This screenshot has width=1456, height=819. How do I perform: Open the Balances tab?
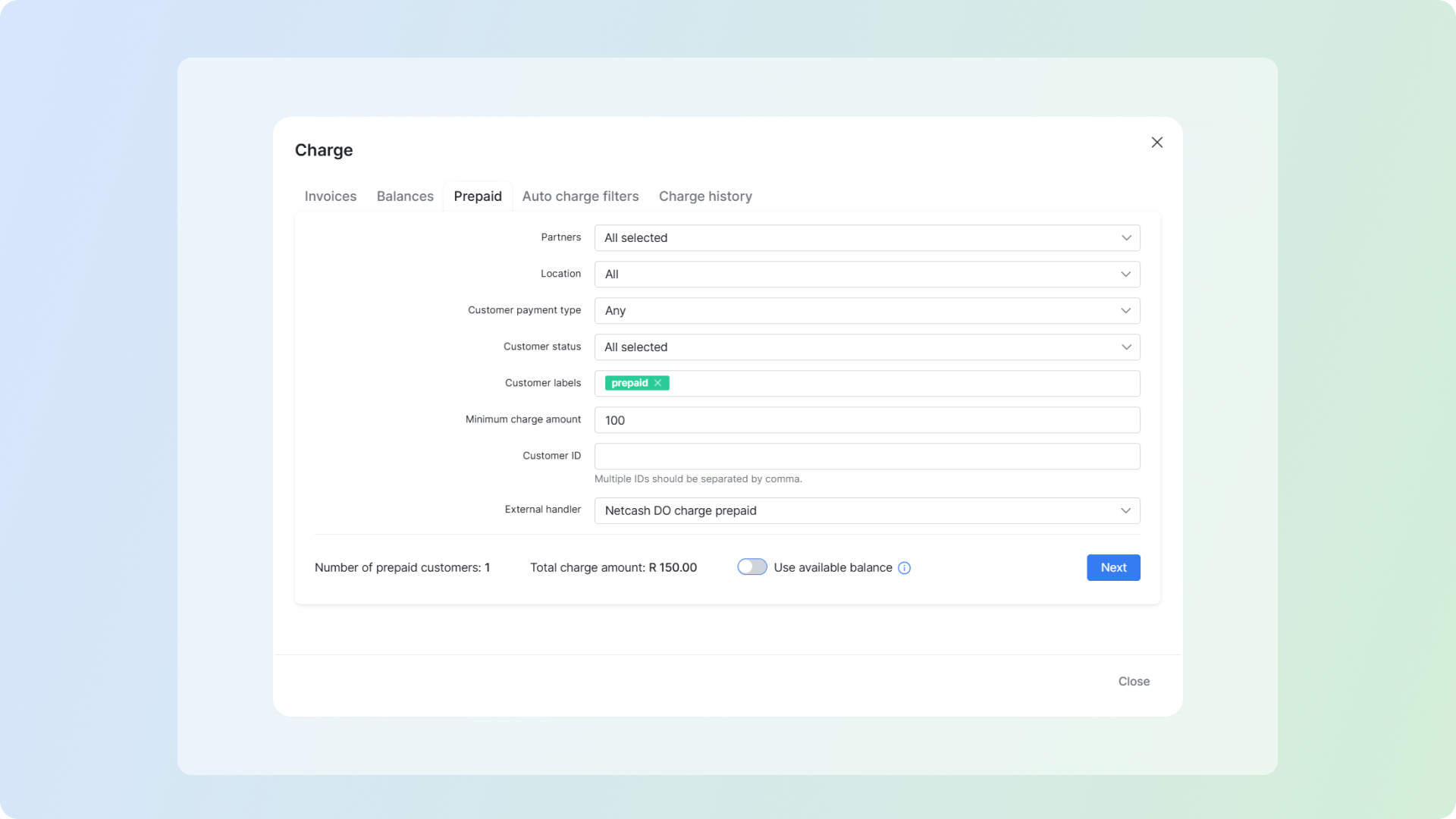coord(405,196)
